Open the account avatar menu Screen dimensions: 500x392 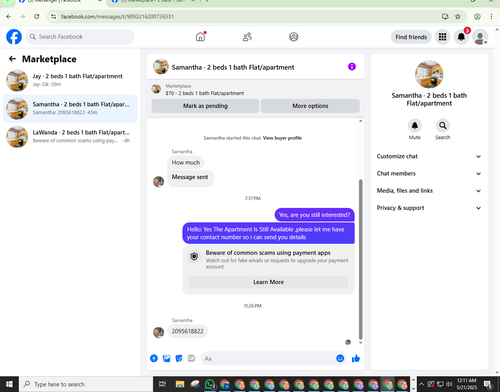(x=480, y=37)
